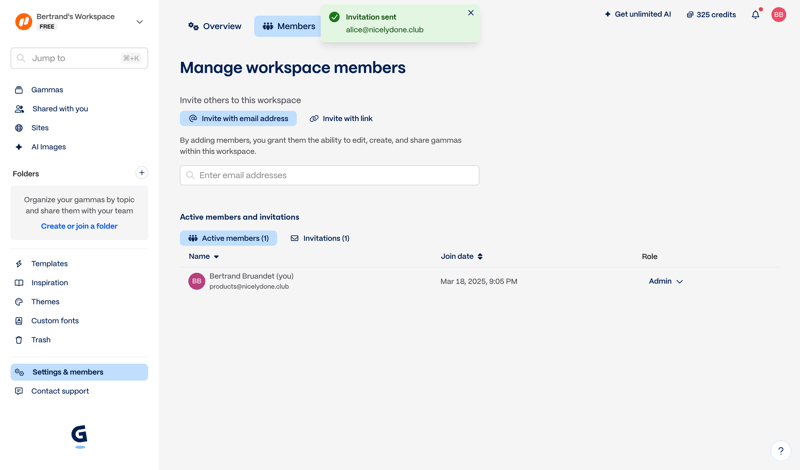The image size is (800, 470).
Task: Click the FREE plan badge
Action: click(x=47, y=27)
